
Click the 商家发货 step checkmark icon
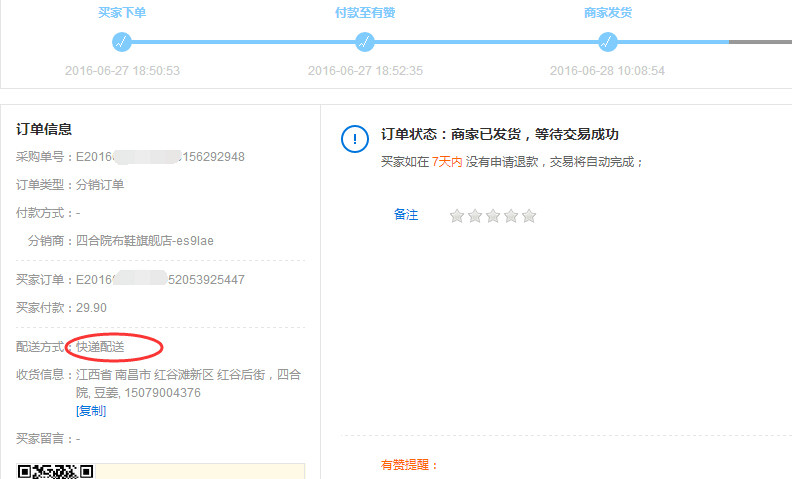coord(607,42)
